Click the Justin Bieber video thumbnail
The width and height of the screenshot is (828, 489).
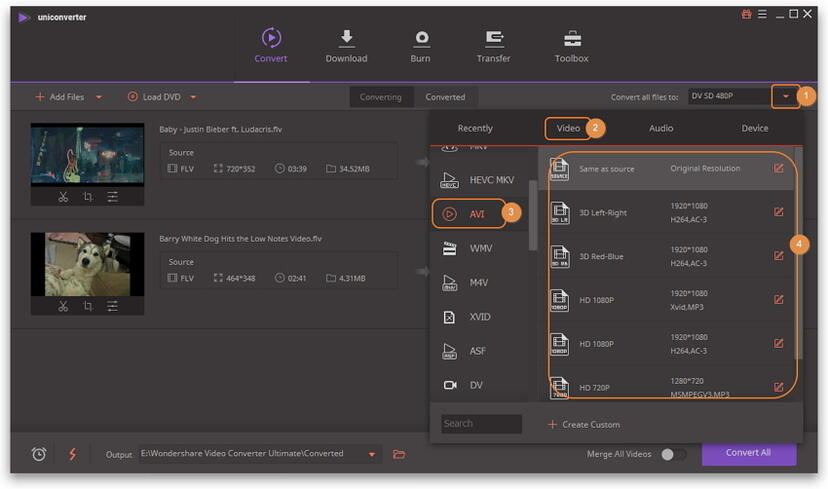point(87,155)
